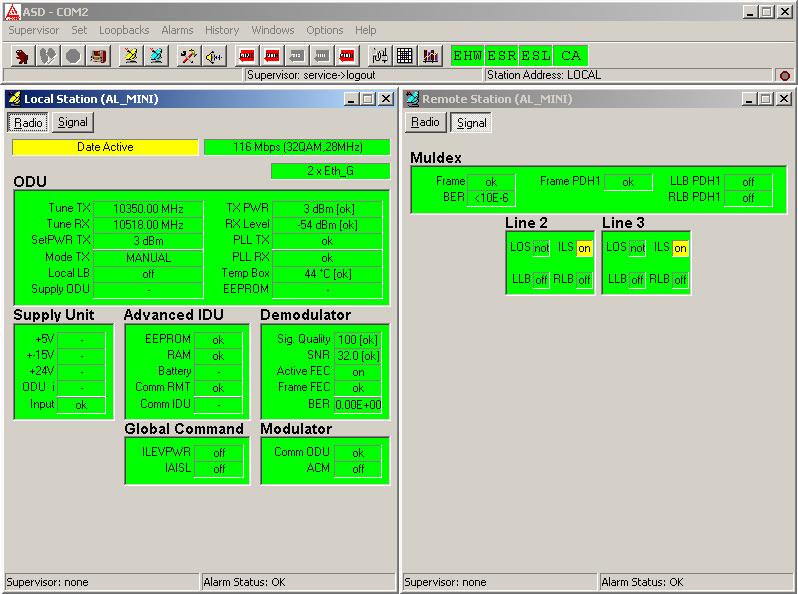Open the Windows menu
Viewport: 798px width, 594px height.
click(273, 30)
